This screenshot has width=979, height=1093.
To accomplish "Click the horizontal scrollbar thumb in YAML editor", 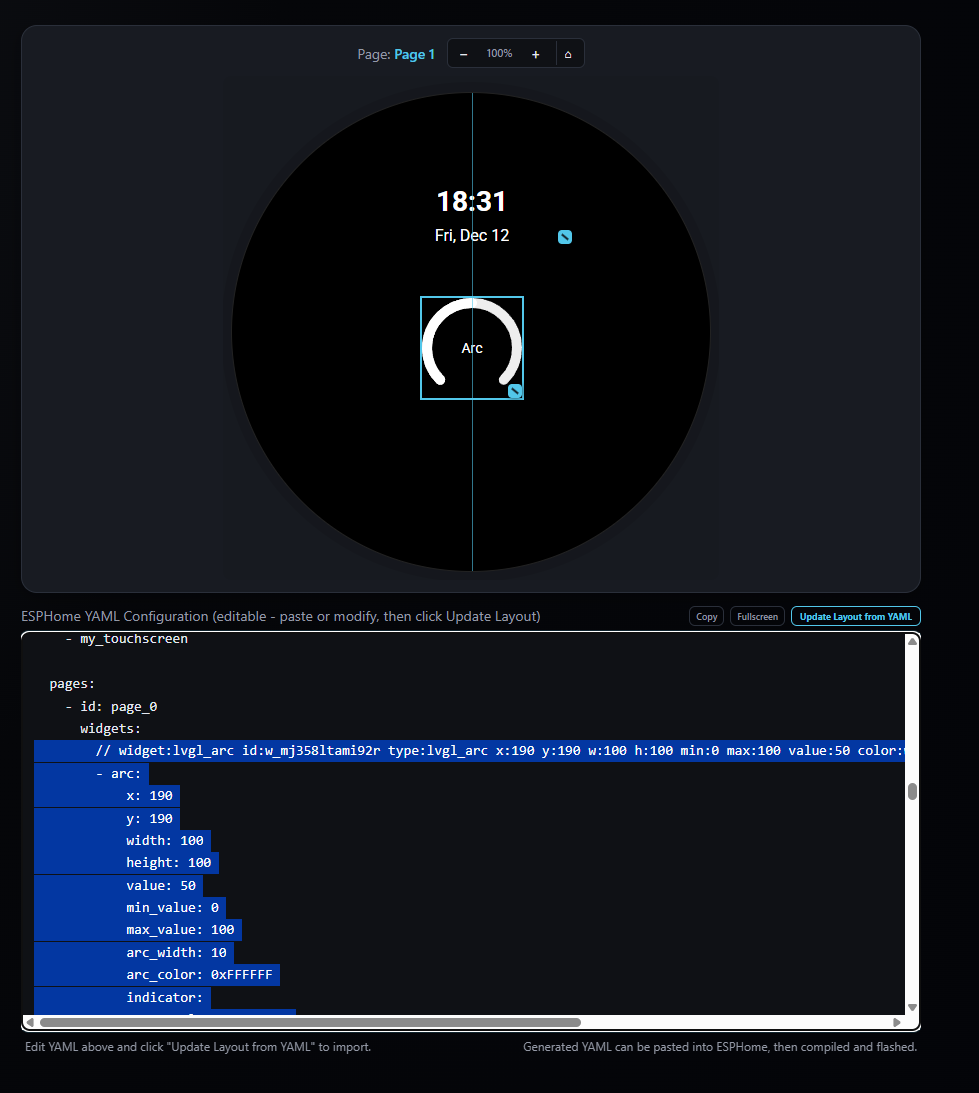I will point(310,1023).
